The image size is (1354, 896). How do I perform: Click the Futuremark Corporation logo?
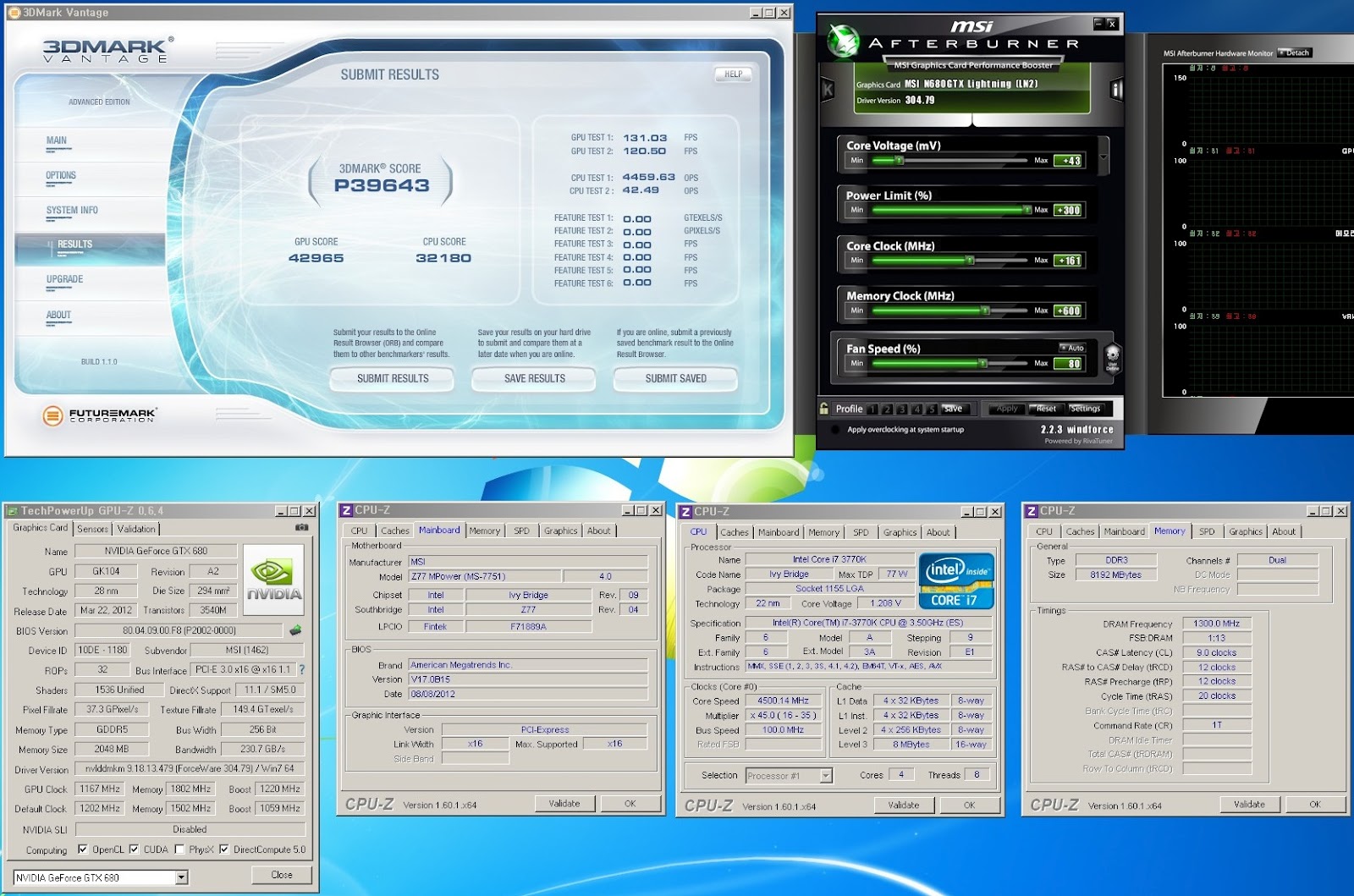coord(100,415)
